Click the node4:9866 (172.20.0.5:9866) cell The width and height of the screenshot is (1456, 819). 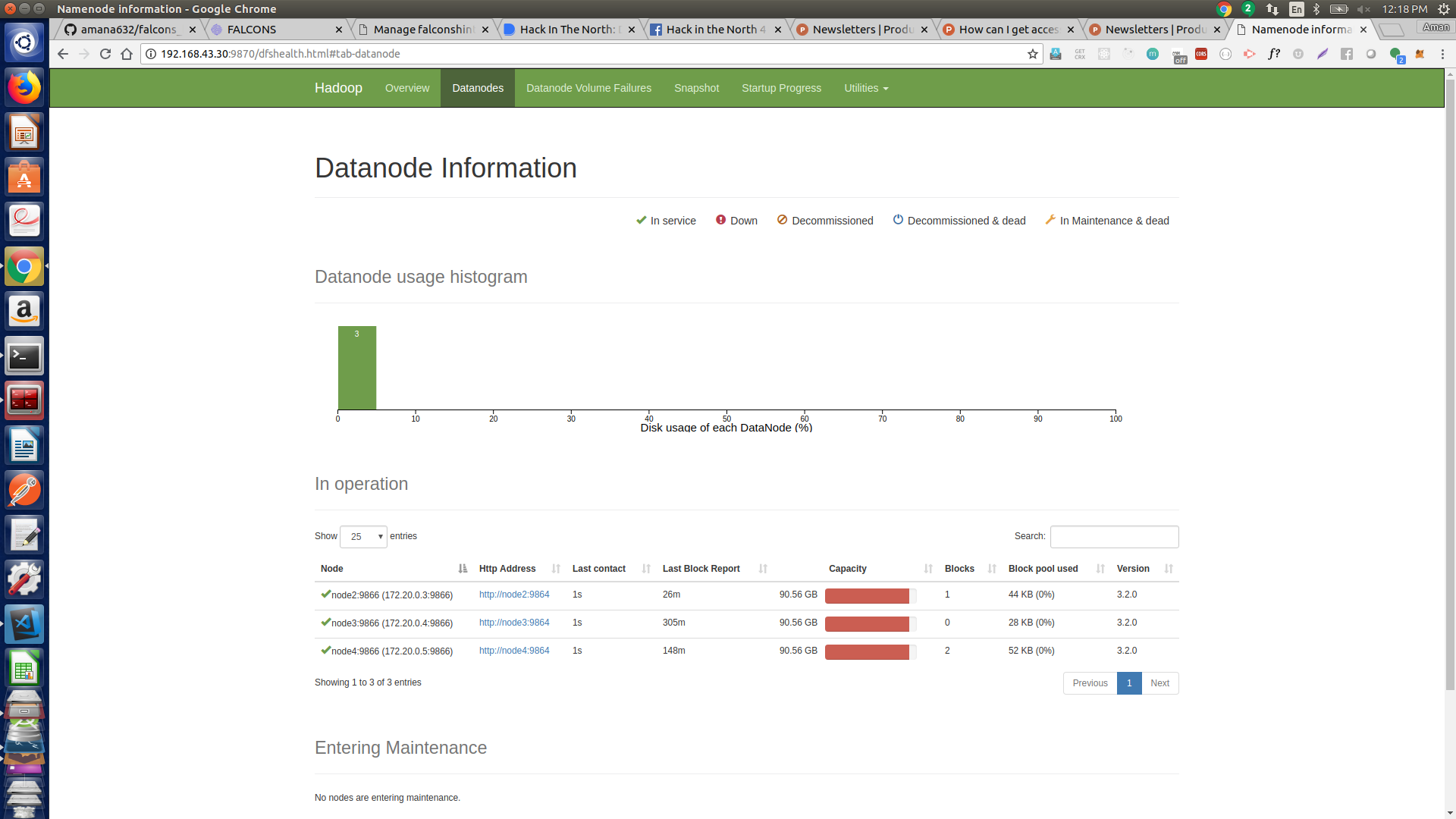tap(392, 651)
